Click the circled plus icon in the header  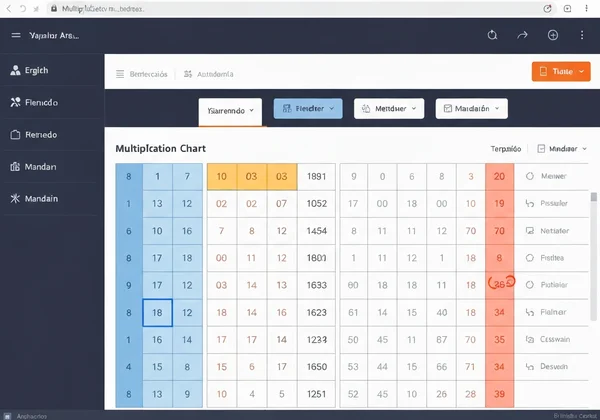[552, 35]
